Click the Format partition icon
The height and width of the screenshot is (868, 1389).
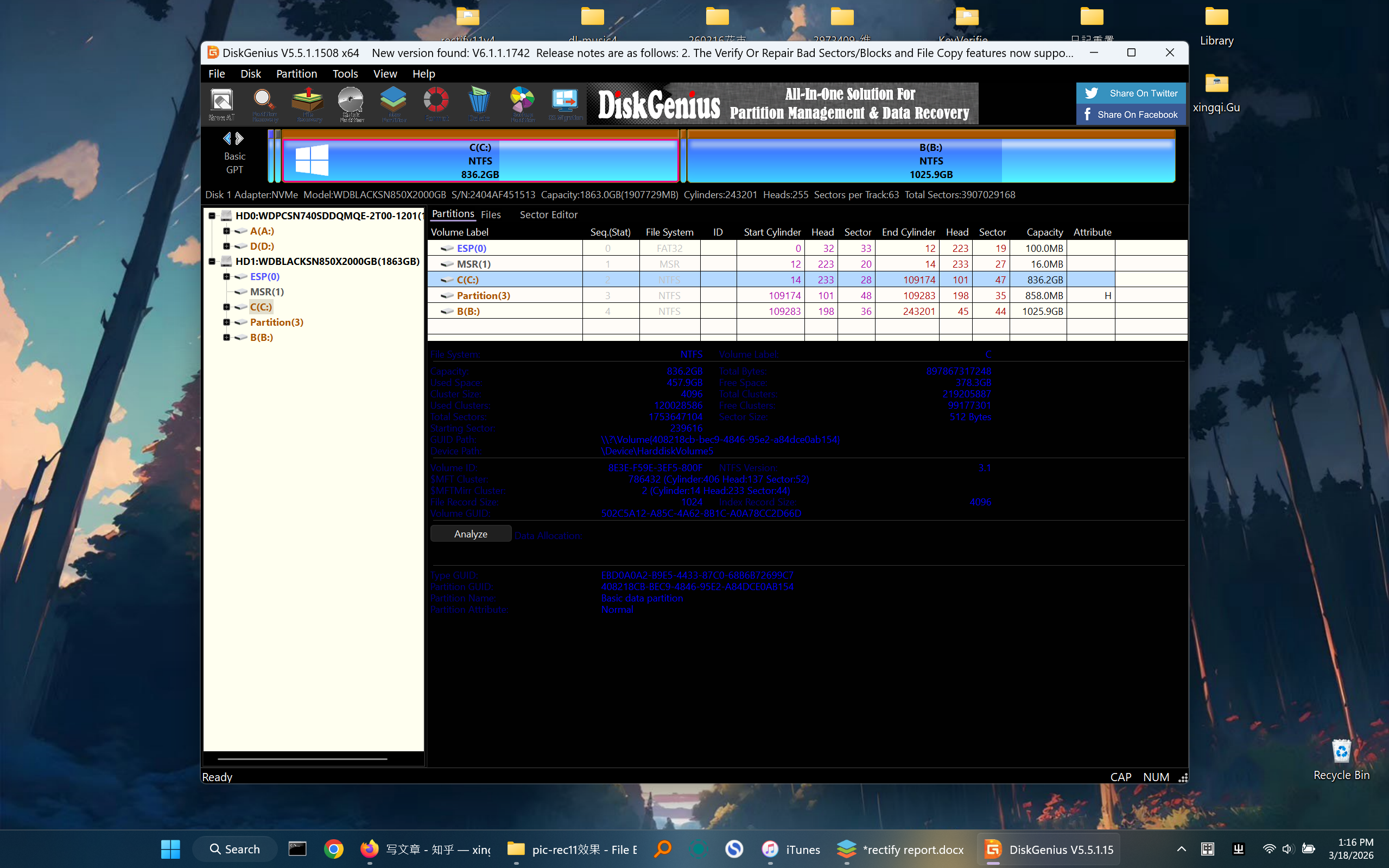(x=436, y=104)
